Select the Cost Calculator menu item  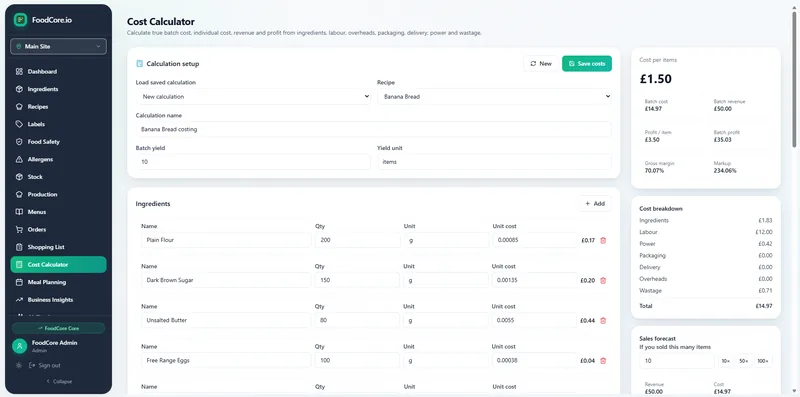pos(58,264)
